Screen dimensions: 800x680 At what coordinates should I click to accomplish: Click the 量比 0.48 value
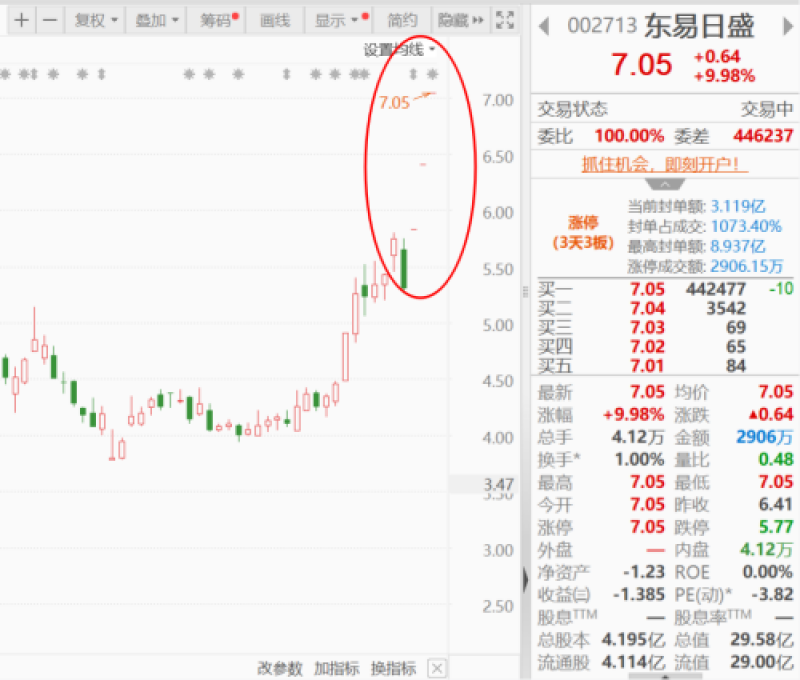pos(776,459)
